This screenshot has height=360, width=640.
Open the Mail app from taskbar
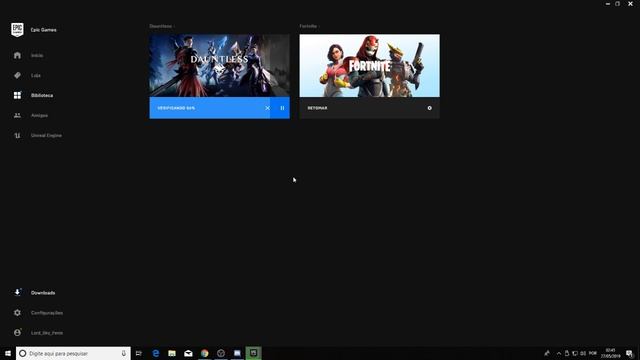188,353
